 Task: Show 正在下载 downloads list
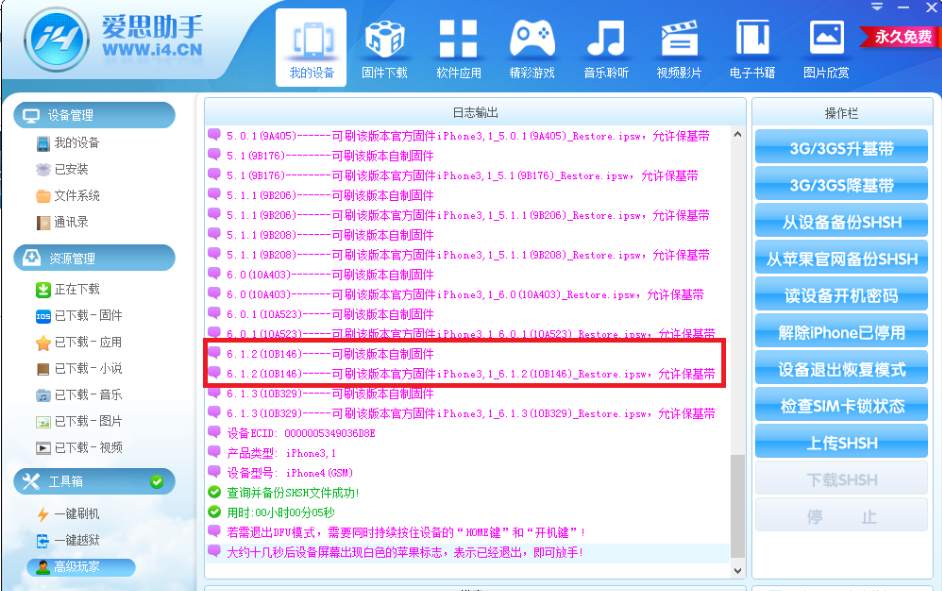(x=68, y=289)
